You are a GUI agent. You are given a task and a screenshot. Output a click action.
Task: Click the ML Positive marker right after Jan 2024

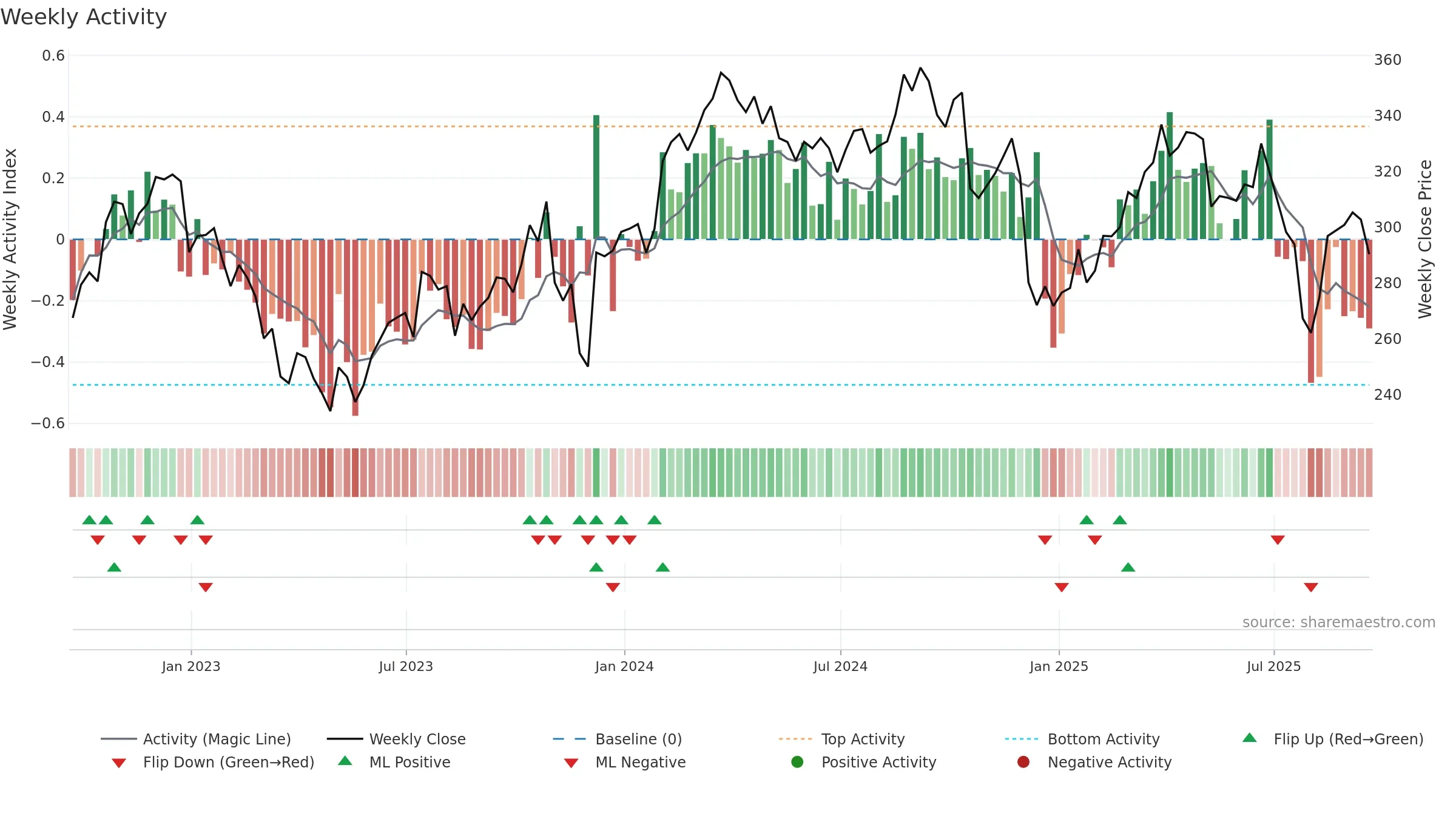pos(662,567)
